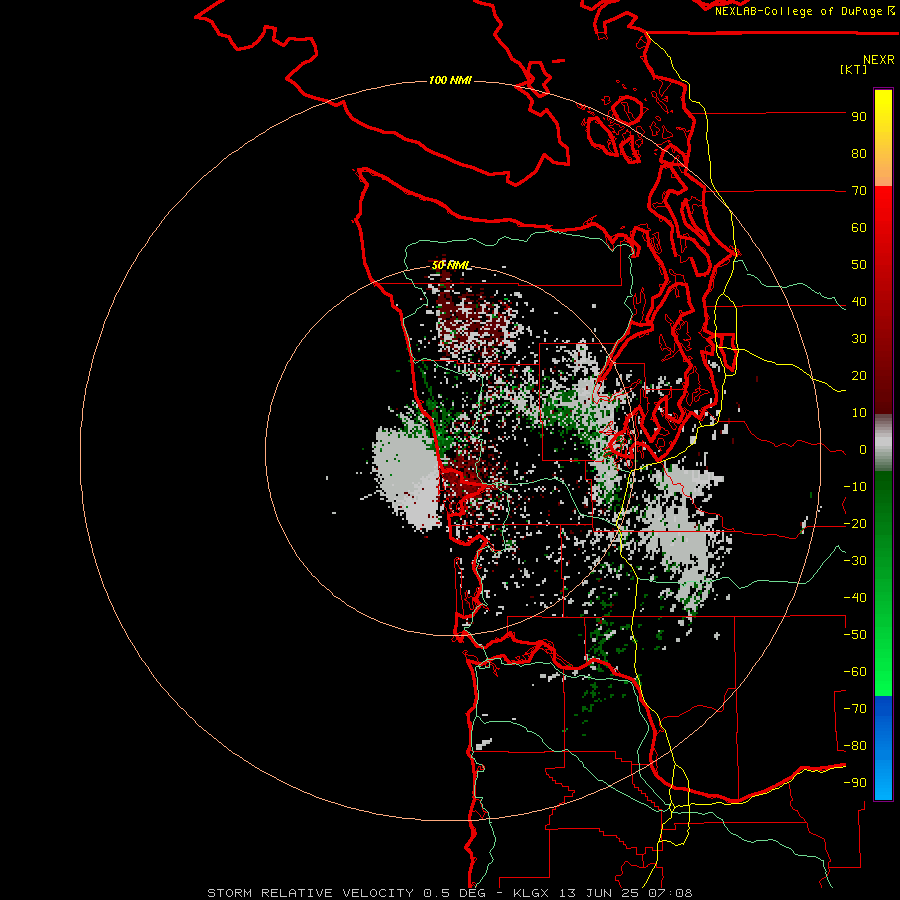The height and width of the screenshot is (900, 900).
Task: Select the -20 value on velocity scale
Action: (855, 524)
